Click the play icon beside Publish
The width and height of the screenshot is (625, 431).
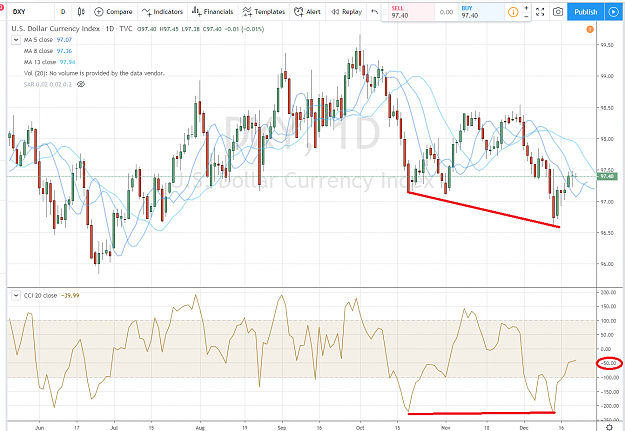[x=613, y=12]
